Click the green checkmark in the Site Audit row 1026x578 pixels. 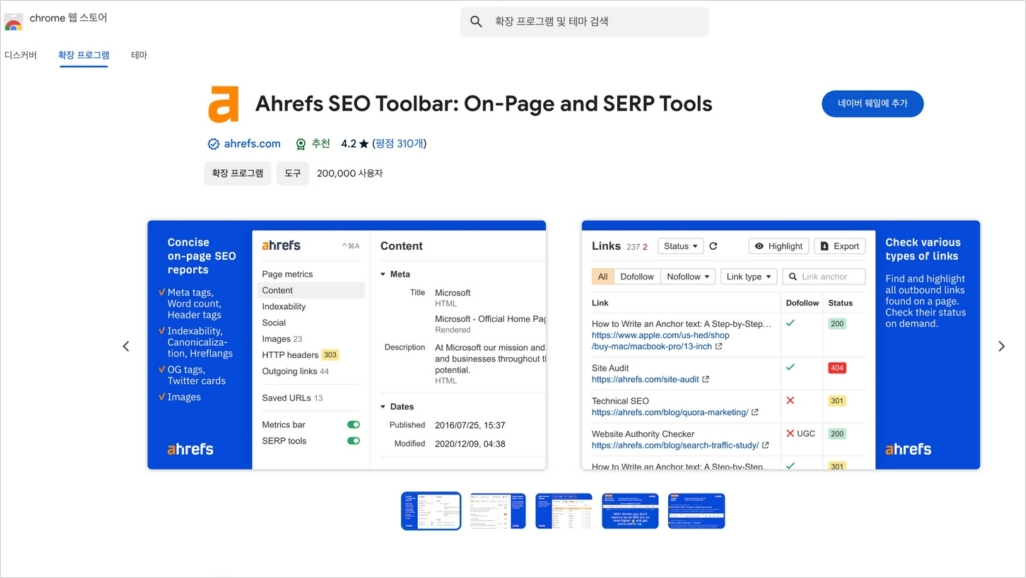pos(790,367)
